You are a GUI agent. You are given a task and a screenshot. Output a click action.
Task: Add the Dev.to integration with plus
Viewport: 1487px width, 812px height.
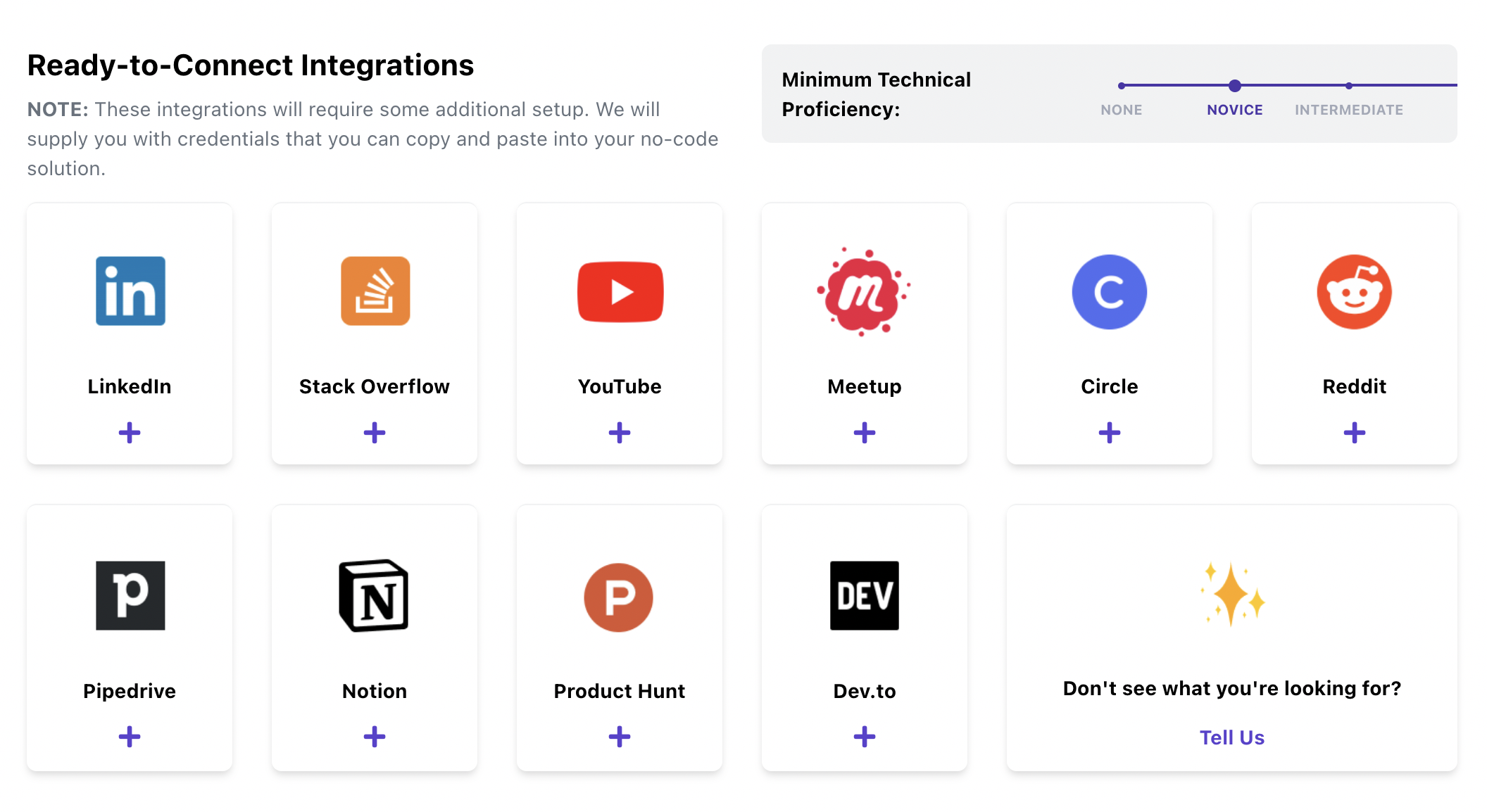(865, 737)
